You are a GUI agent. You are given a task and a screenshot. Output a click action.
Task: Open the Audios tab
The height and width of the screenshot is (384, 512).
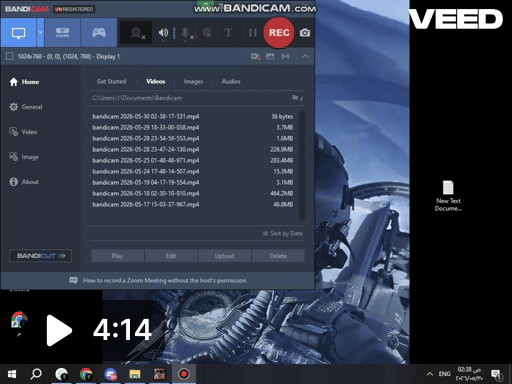(231, 82)
